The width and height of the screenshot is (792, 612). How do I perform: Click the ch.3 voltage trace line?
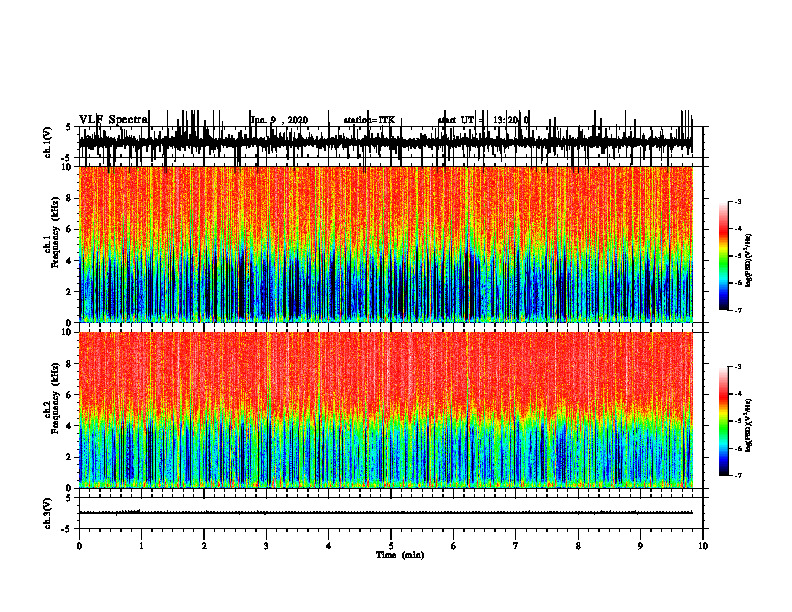pos(385,512)
